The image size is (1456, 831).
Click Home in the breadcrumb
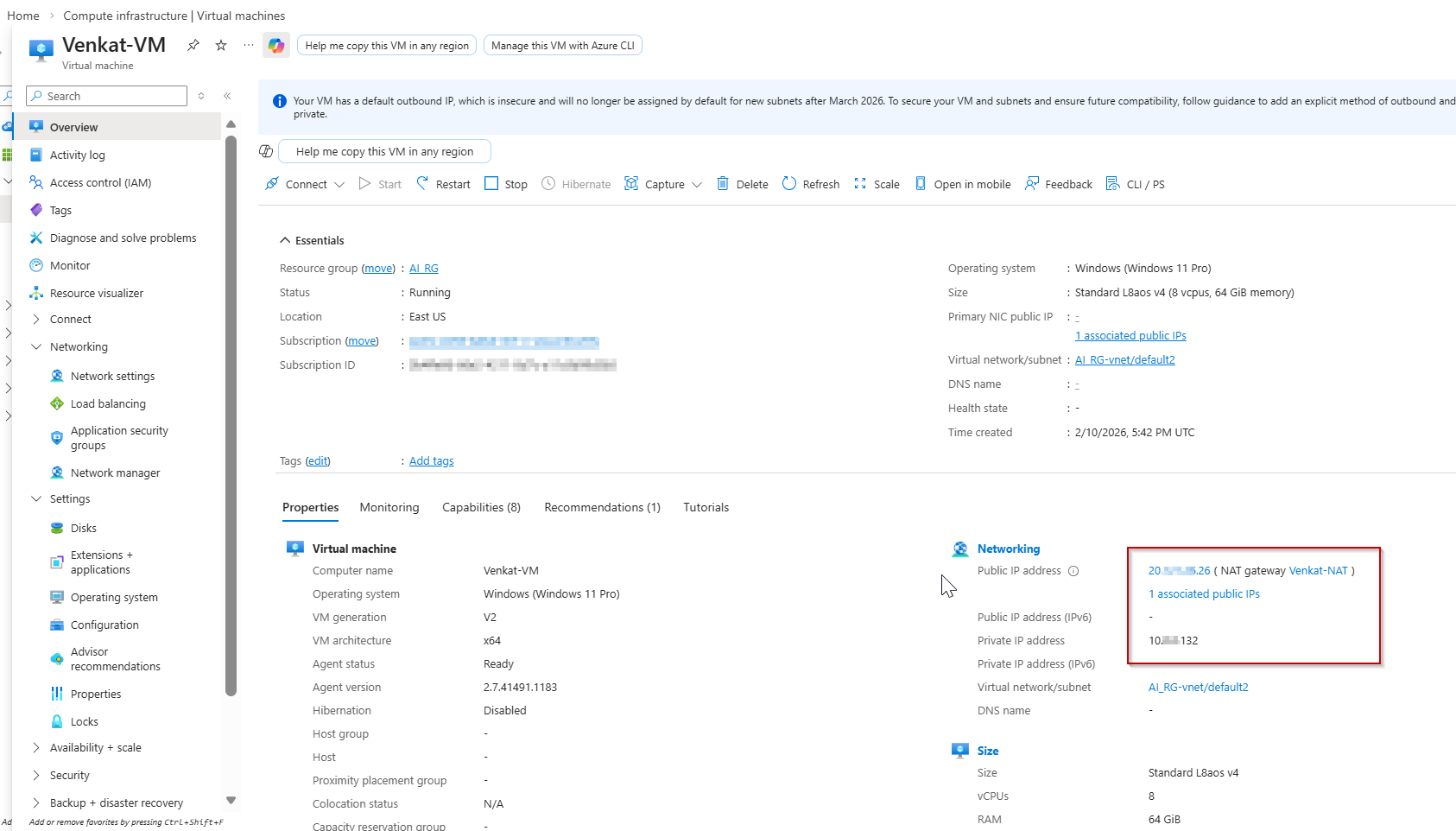[x=23, y=16]
